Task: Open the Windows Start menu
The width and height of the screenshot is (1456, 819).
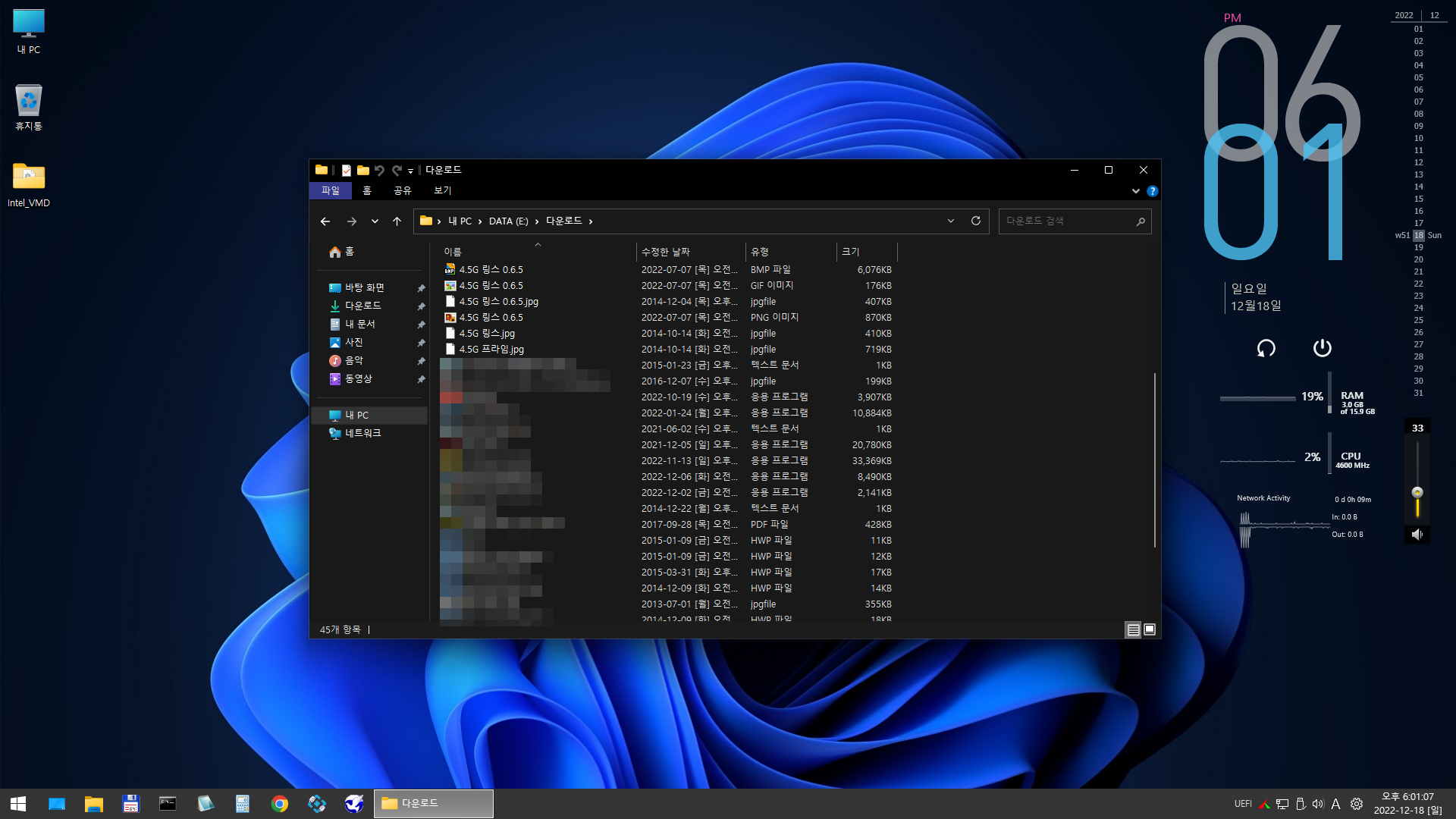Action: tap(18, 804)
